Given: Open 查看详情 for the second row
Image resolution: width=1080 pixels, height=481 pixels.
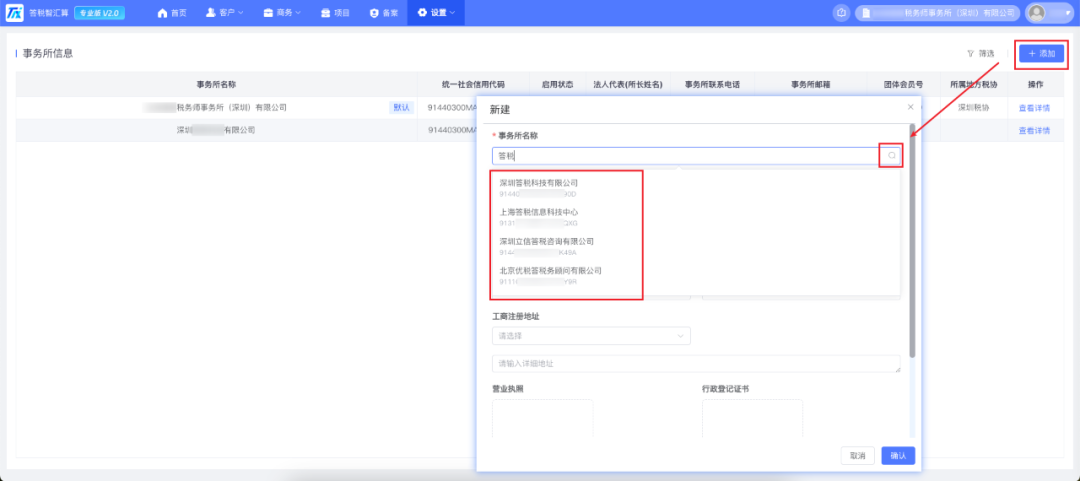Looking at the screenshot, I should (x=1035, y=130).
